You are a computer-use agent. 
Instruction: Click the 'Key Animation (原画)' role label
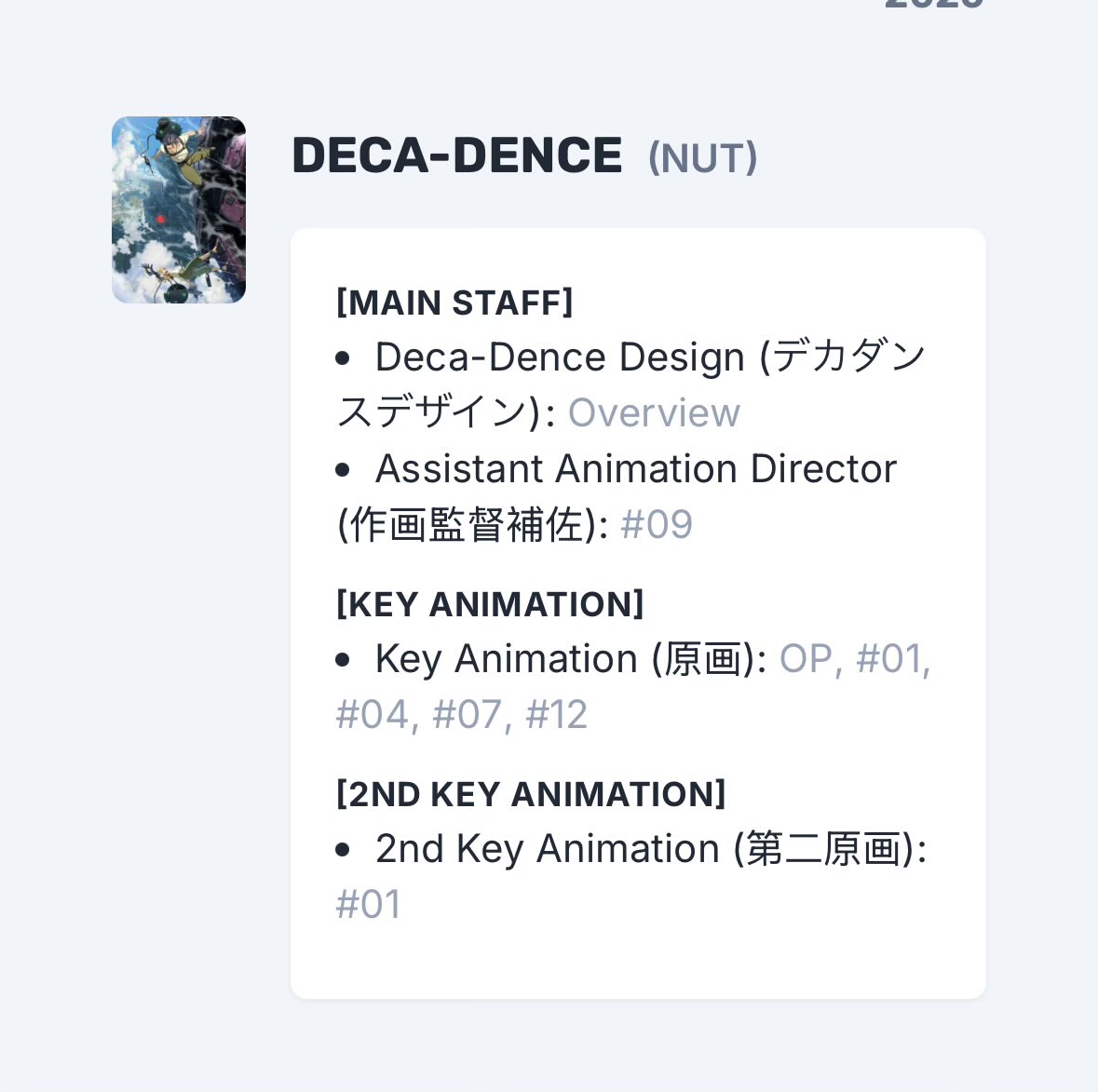point(570,659)
